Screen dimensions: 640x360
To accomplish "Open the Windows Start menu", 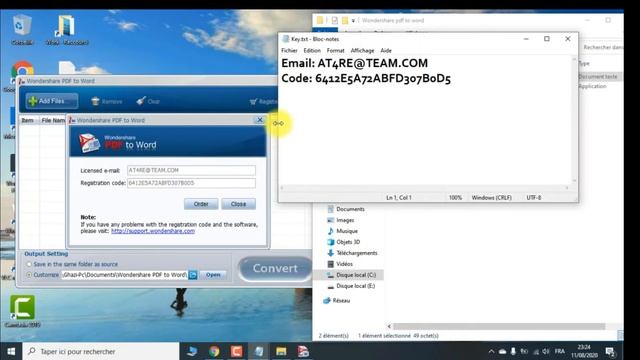I will (x=11, y=351).
